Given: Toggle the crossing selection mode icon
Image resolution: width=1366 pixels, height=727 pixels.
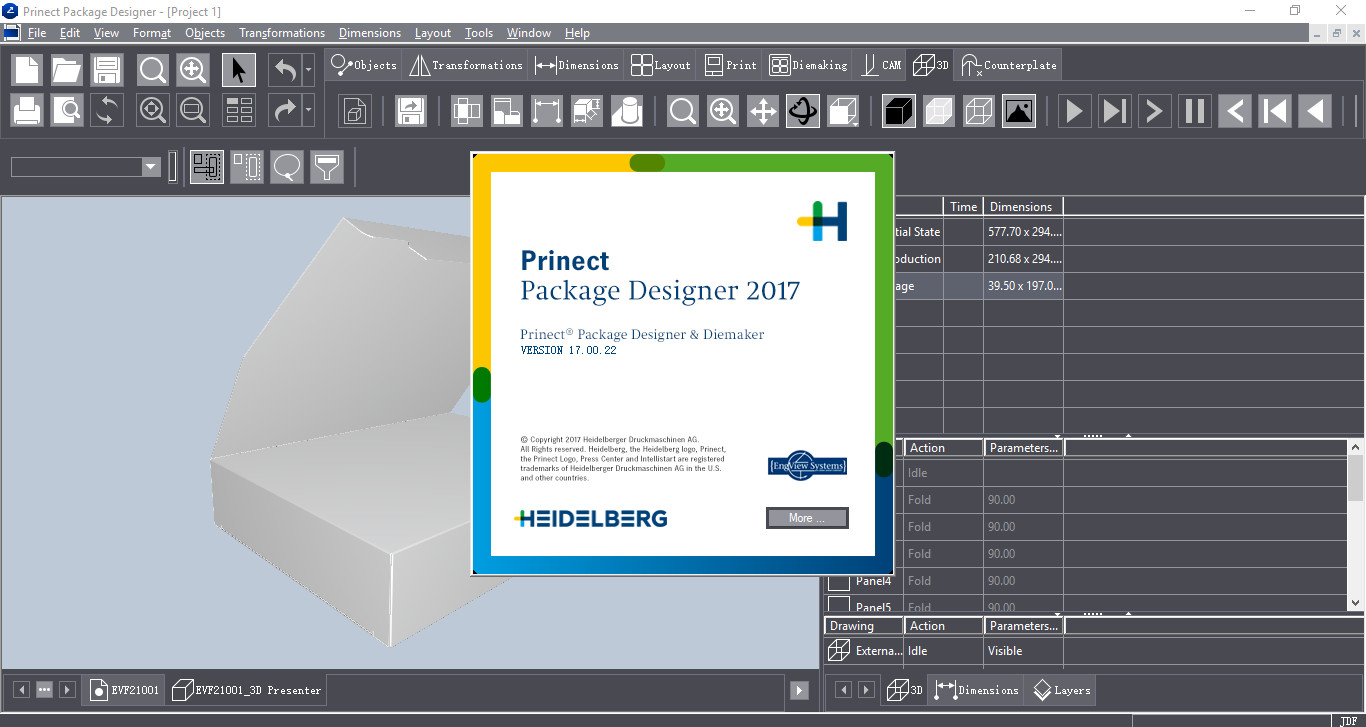Looking at the screenshot, I should [x=207, y=167].
